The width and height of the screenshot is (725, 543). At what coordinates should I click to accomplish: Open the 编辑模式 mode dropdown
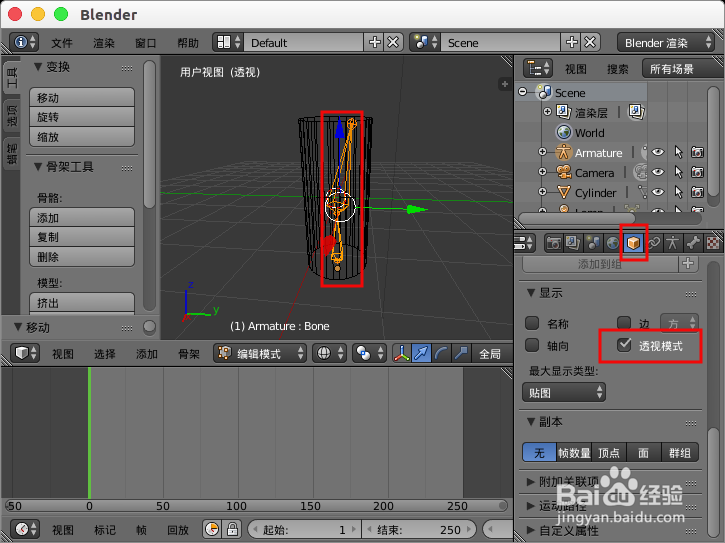pos(260,354)
